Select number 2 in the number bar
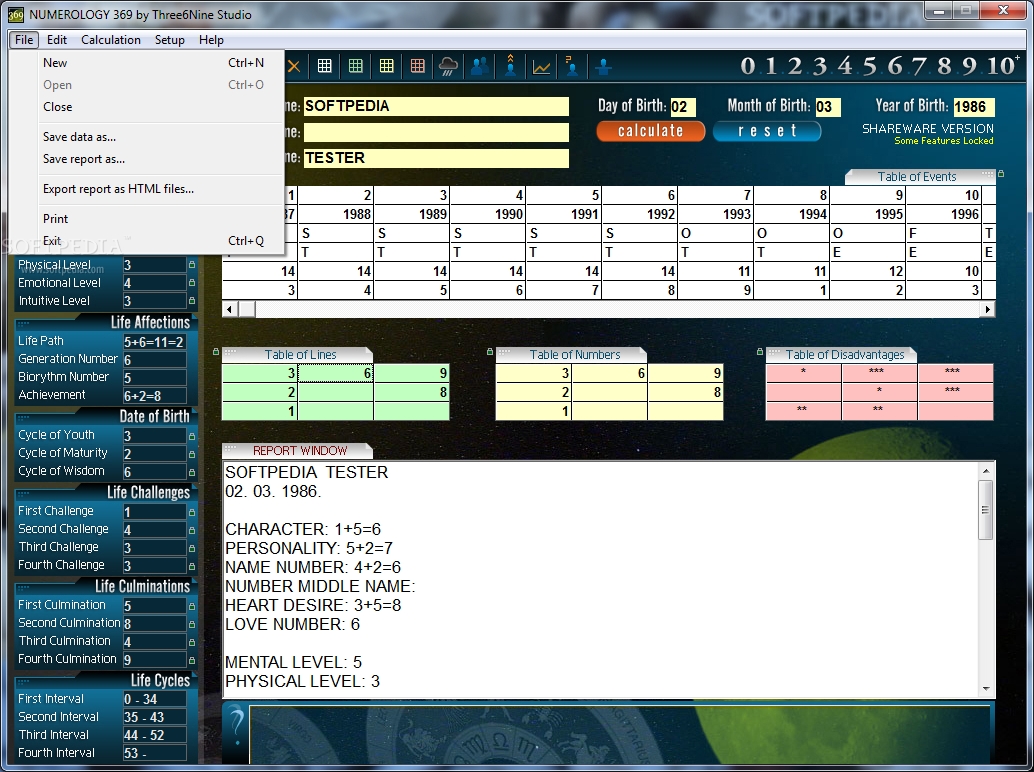The image size is (1034, 772). 795,66
